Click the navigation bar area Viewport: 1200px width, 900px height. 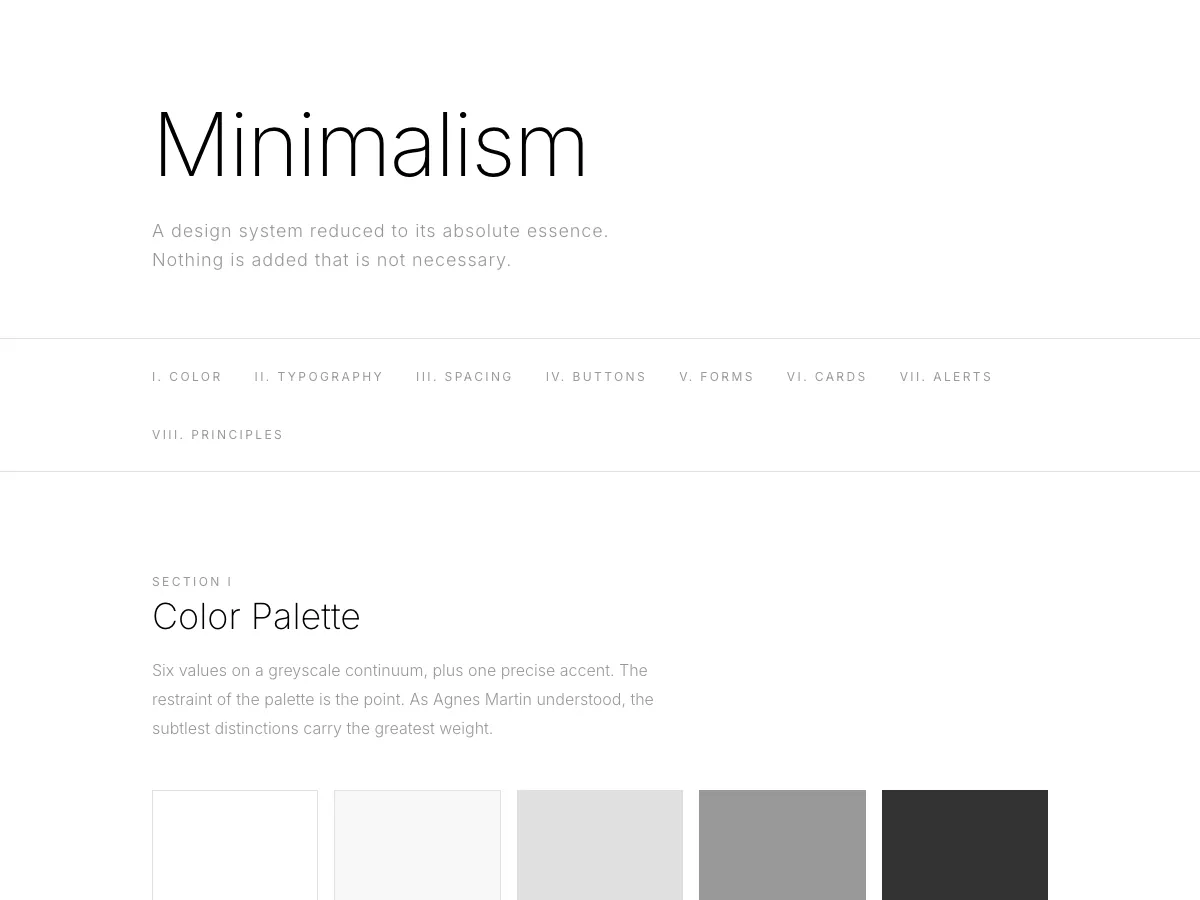tap(600, 404)
